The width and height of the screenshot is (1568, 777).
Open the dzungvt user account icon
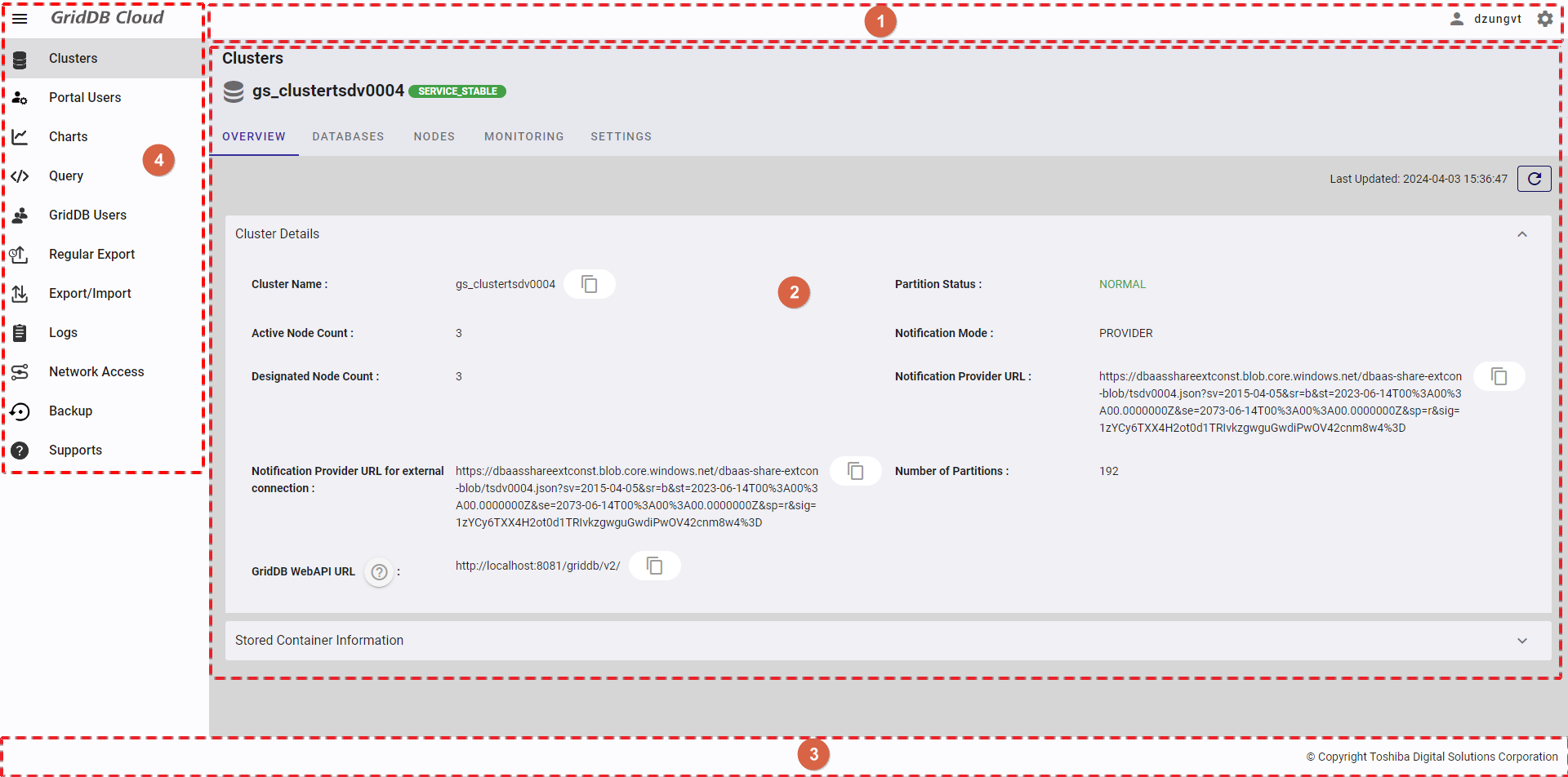coord(1456,19)
